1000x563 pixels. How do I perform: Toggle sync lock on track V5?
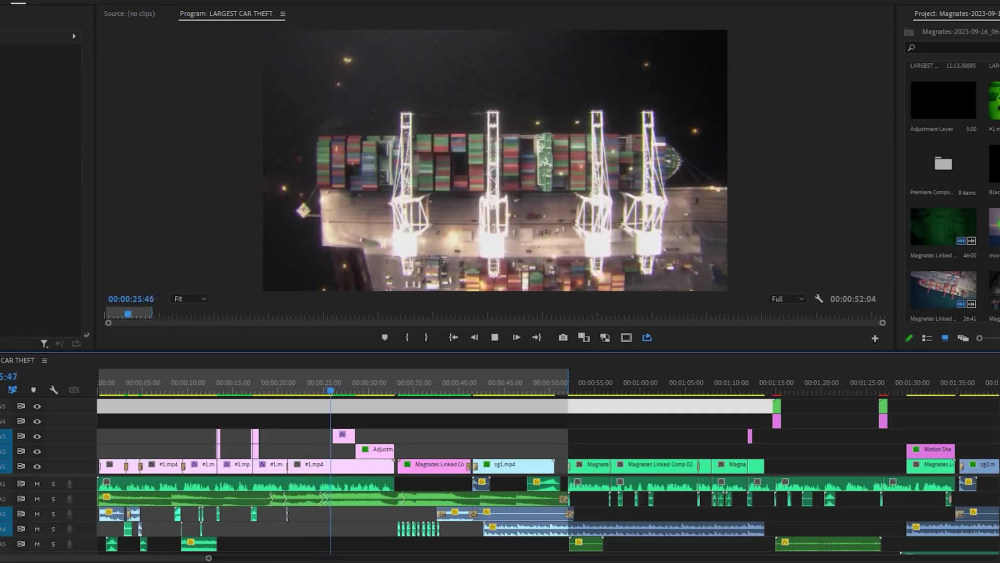point(21,406)
